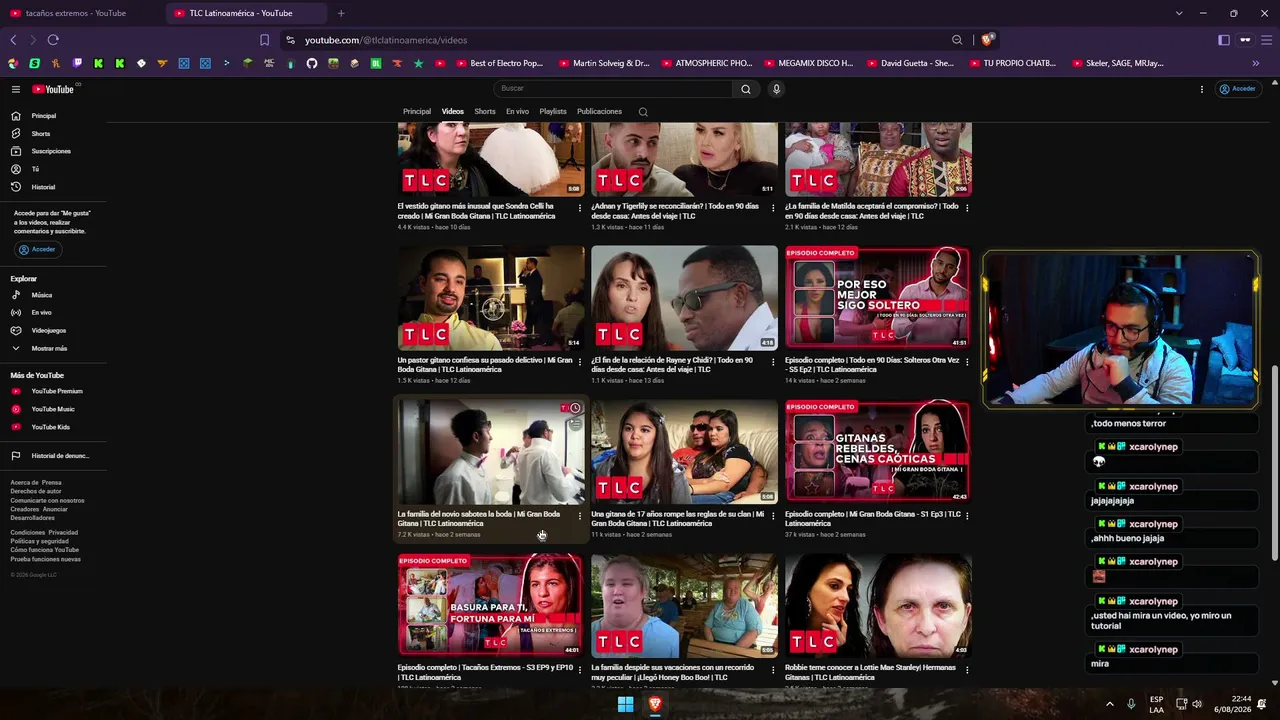
Task: Open 'Basura para ti, fortuna para mí' thumbnail
Action: (490, 605)
